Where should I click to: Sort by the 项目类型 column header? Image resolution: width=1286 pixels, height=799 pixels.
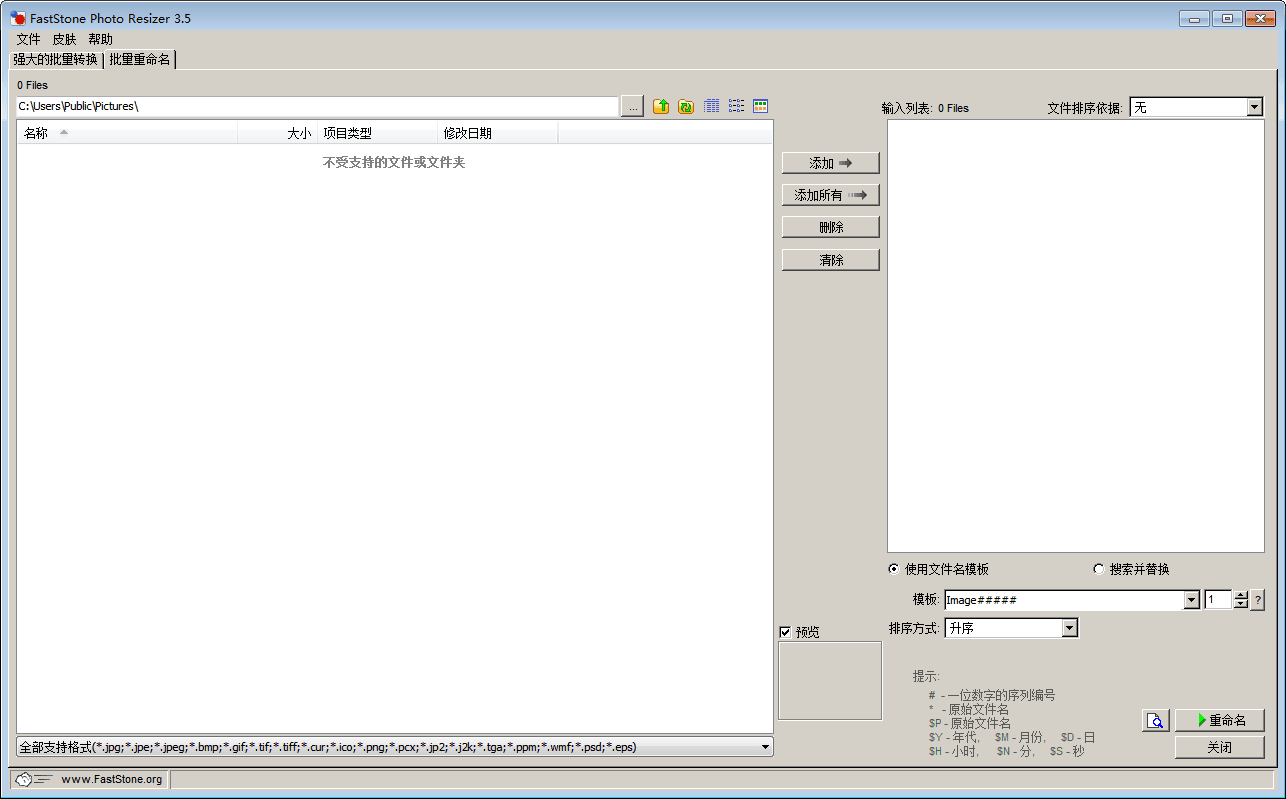click(x=377, y=133)
